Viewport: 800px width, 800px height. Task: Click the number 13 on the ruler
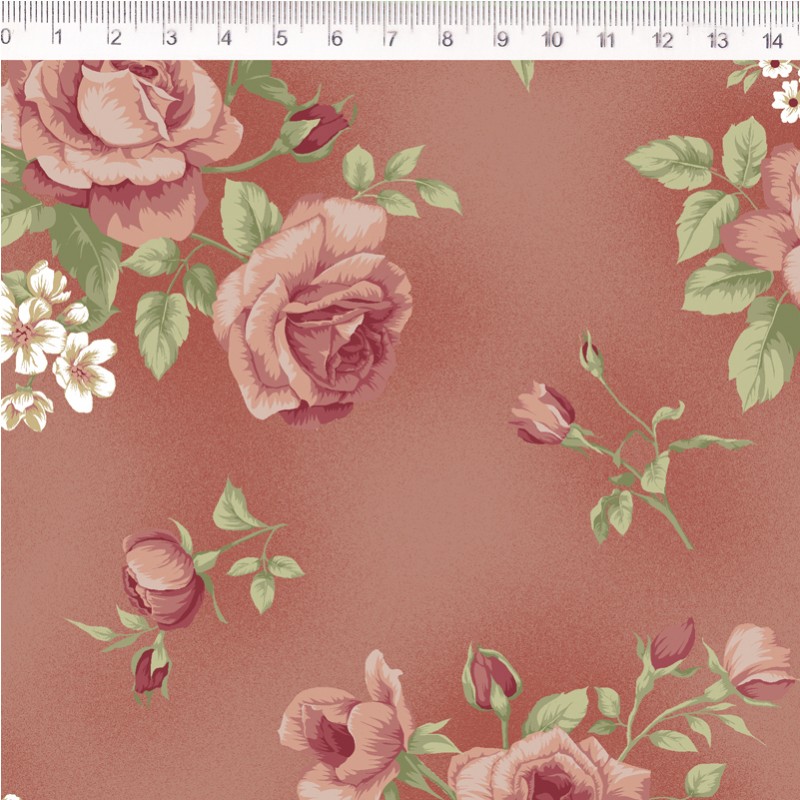click(x=718, y=40)
